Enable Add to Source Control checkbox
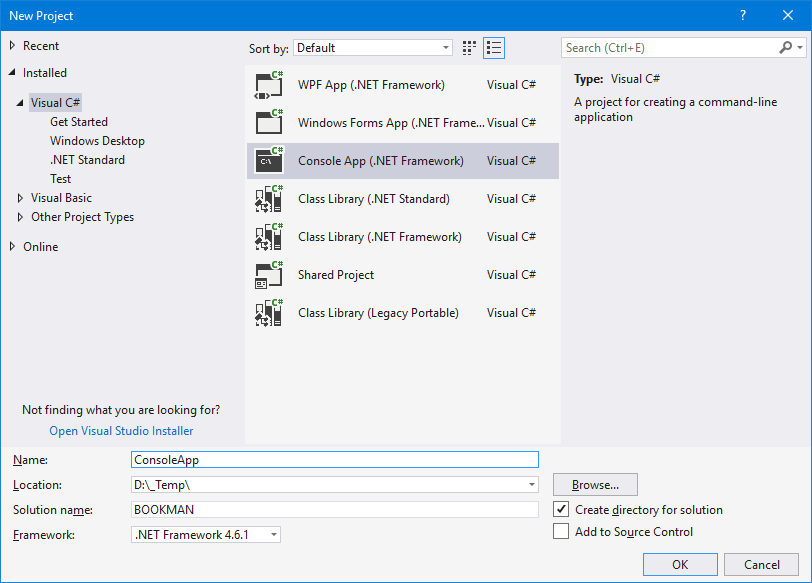 point(561,532)
